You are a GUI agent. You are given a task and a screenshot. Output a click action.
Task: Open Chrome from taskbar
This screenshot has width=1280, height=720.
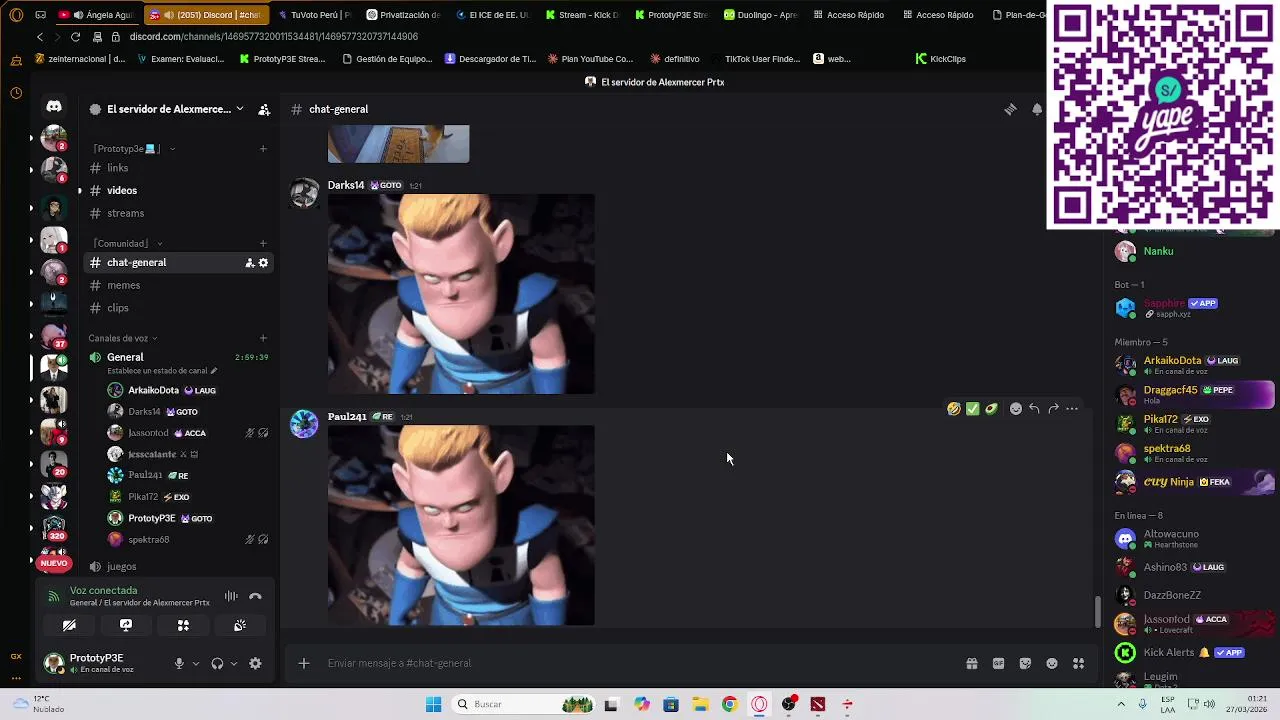coord(729,704)
